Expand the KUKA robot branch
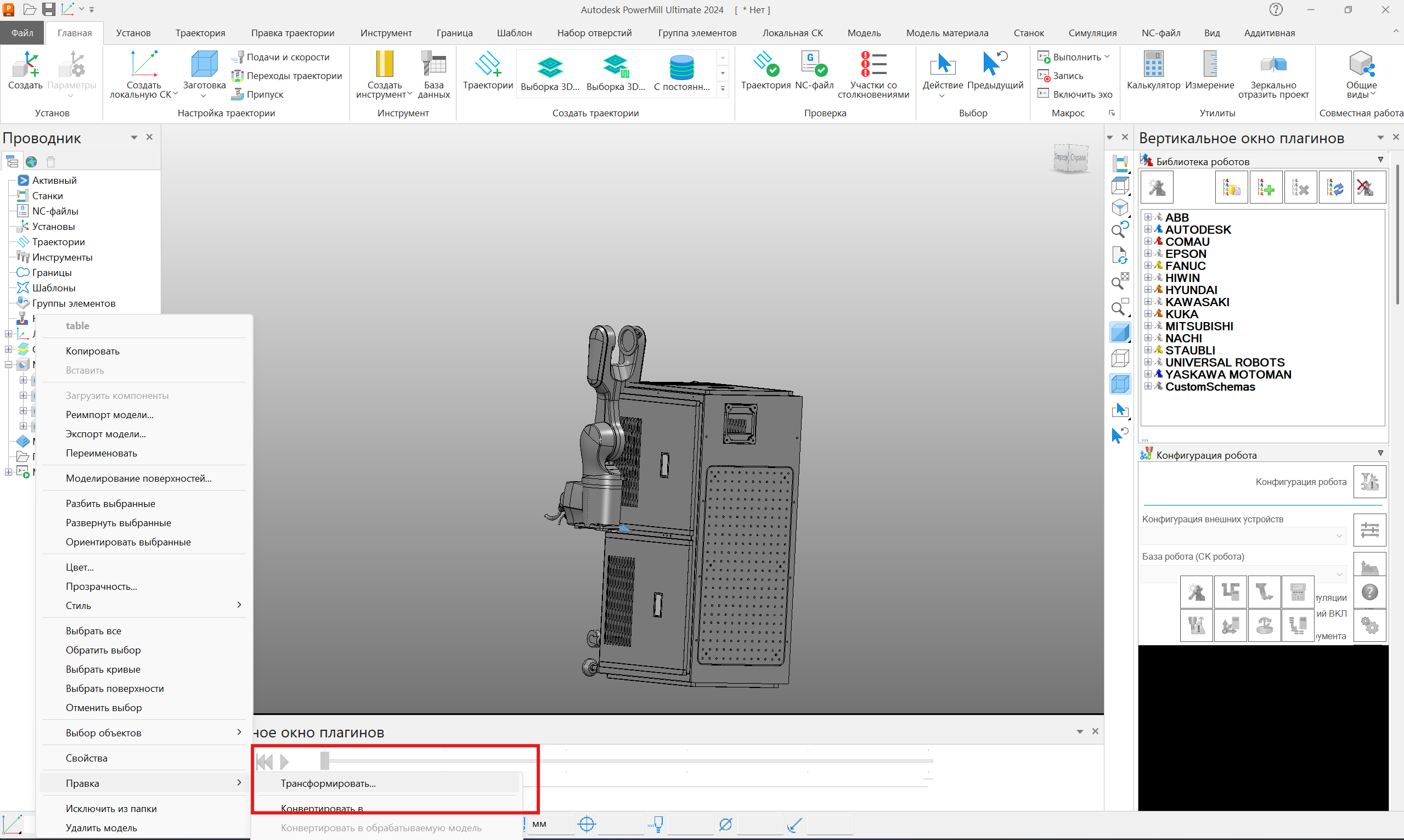The height and width of the screenshot is (840, 1404). click(x=1147, y=314)
